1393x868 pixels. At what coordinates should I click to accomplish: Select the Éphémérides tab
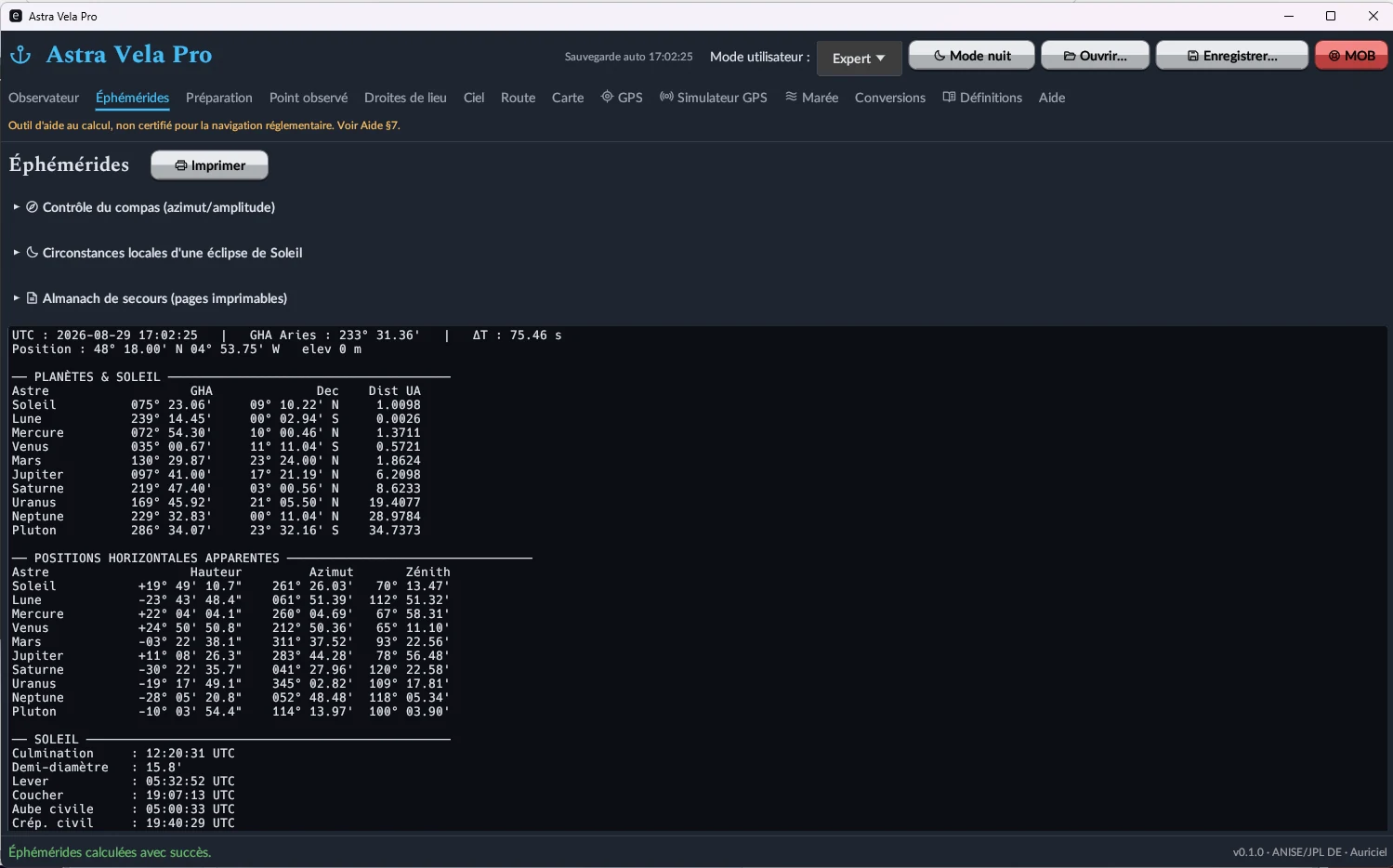[x=132, y=98]
